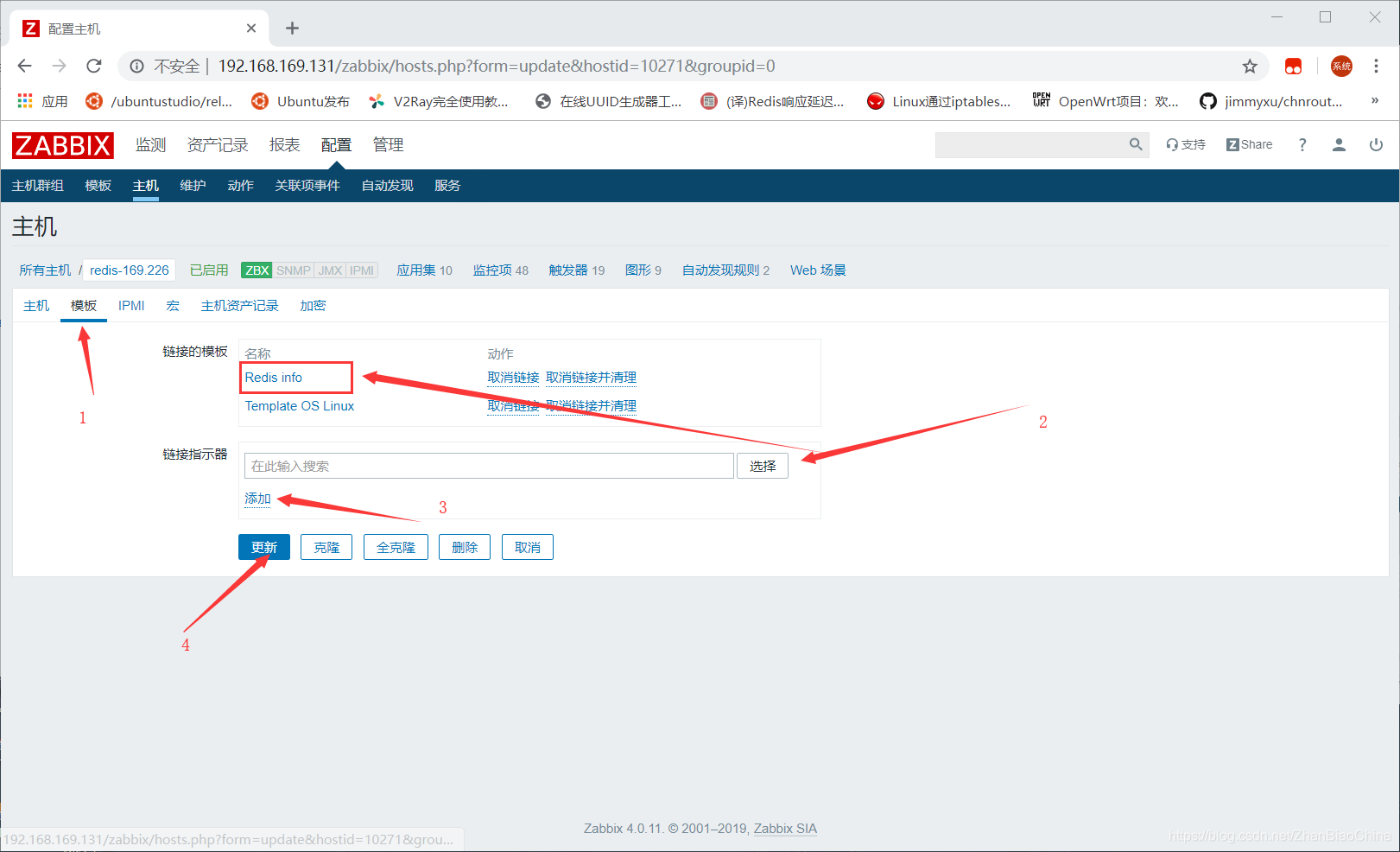Open the Chrome profile avatar

[1341, 66]
